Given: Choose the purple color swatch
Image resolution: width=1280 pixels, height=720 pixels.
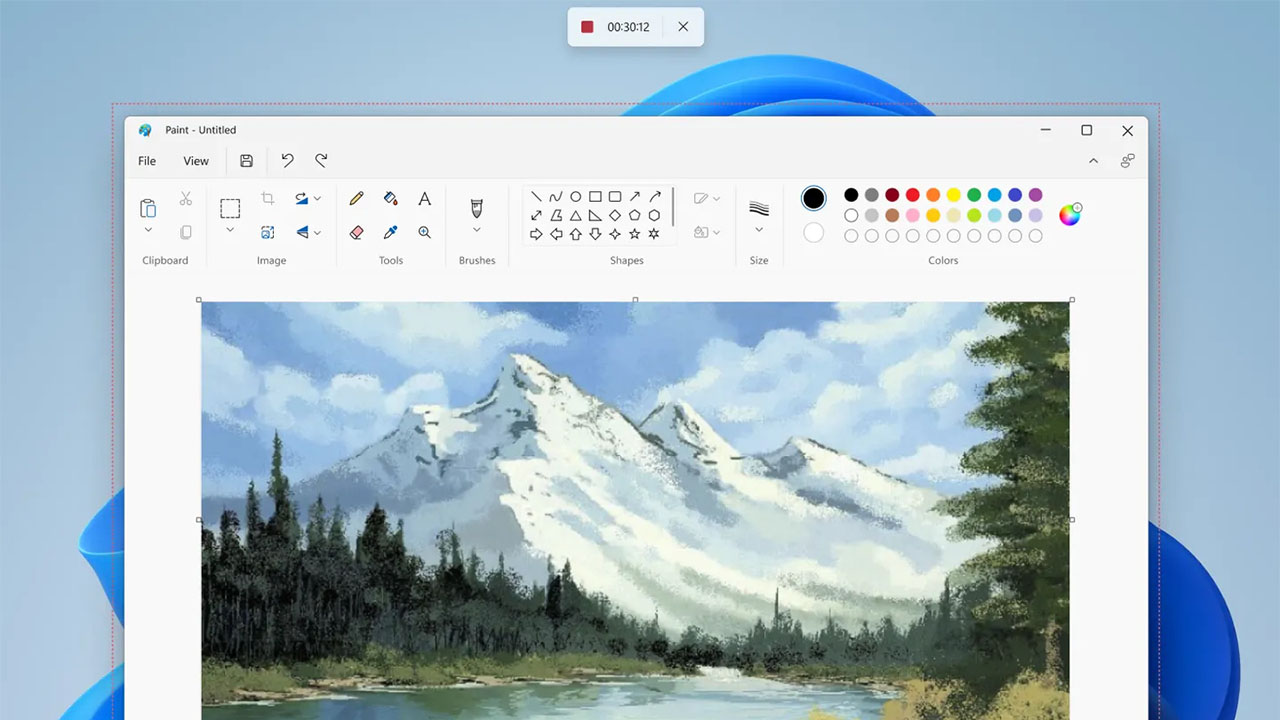Looking at the screenshot, I should [1036, 195].
